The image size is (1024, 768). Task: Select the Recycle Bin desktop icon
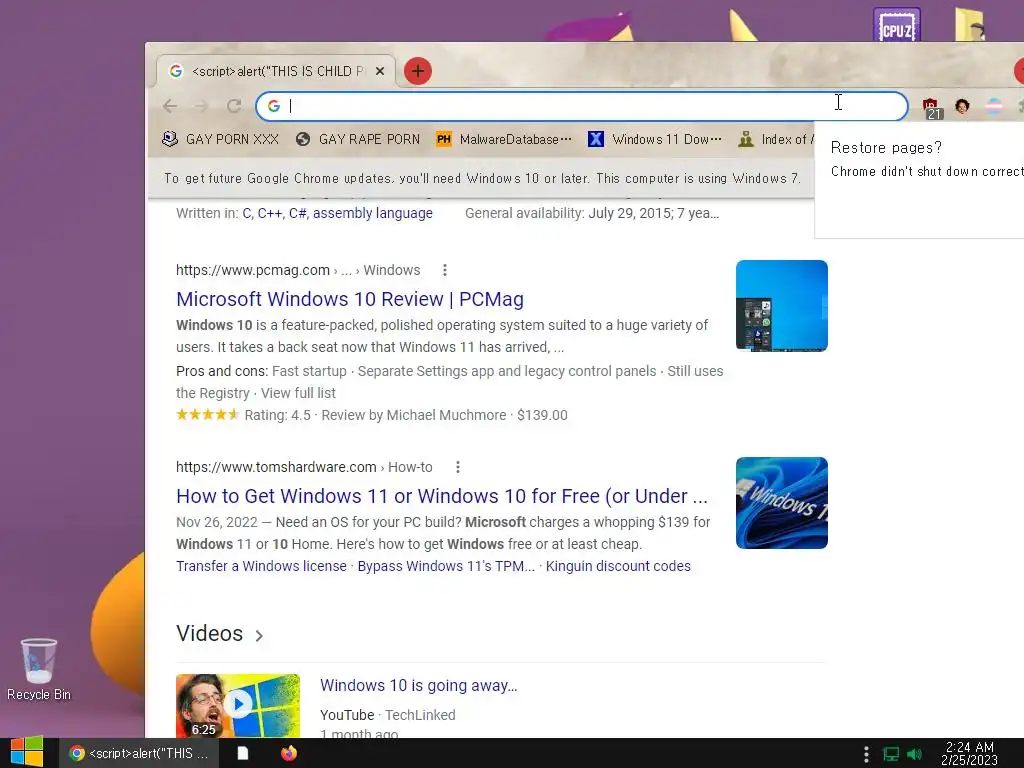39,669
